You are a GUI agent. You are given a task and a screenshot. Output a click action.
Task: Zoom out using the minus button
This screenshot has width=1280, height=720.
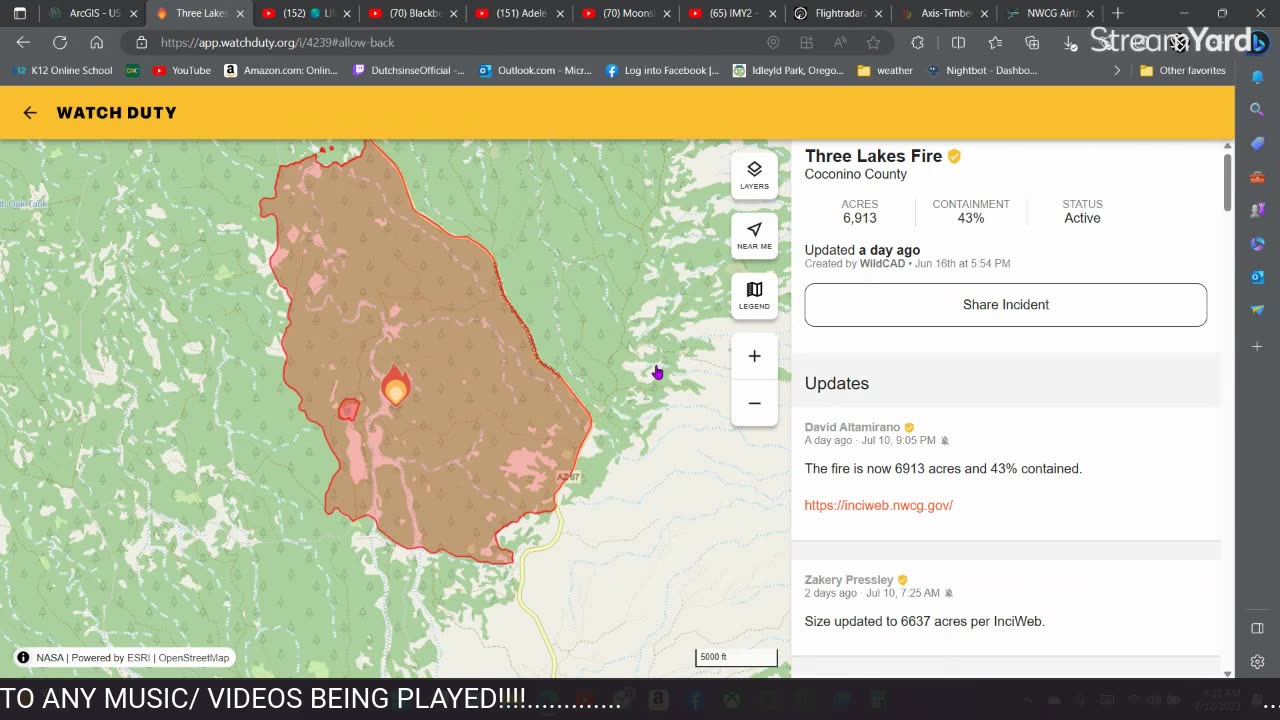point(754,403)
